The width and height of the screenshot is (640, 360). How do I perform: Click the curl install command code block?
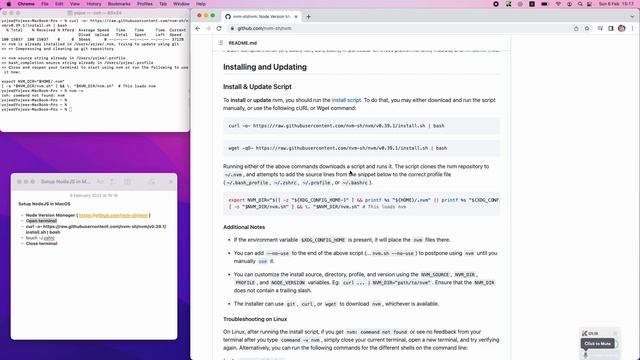(x=361, y=126)
